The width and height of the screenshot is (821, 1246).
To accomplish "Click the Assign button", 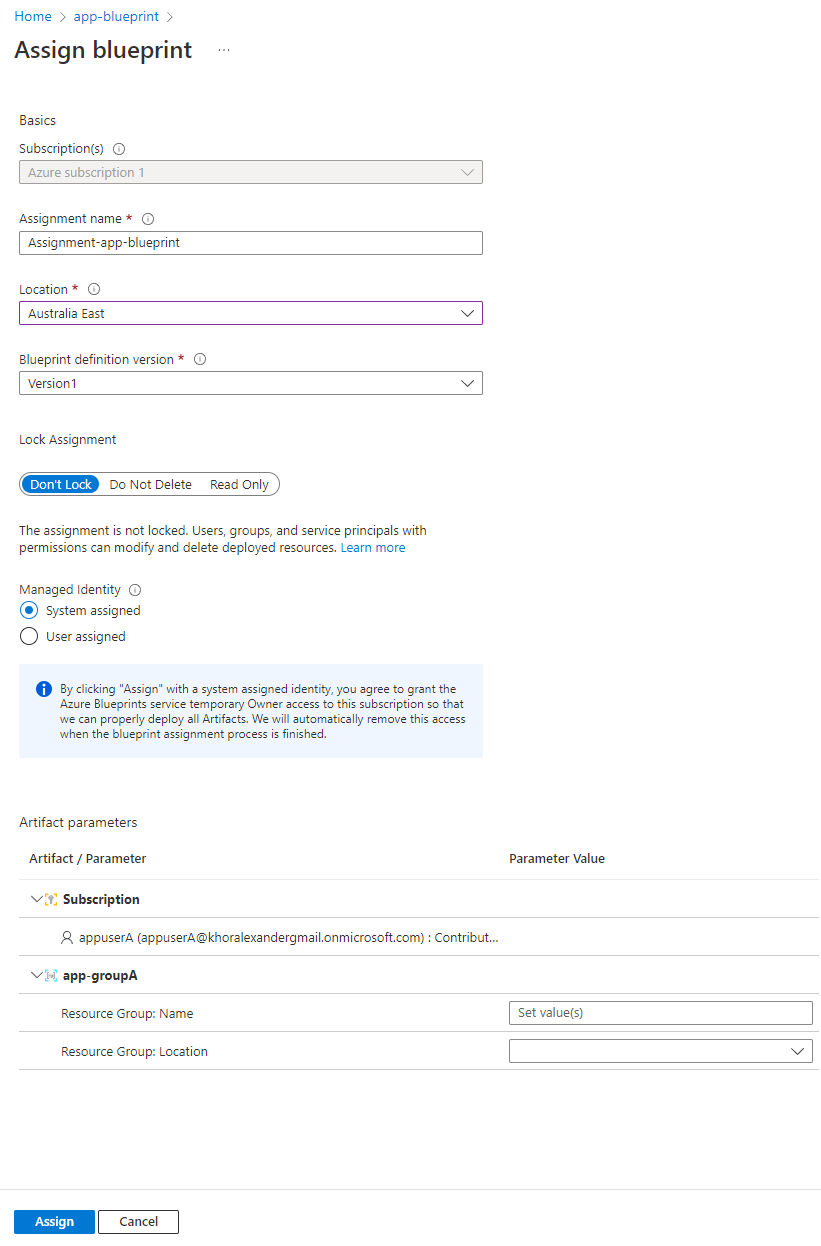I will [53, 1221].
